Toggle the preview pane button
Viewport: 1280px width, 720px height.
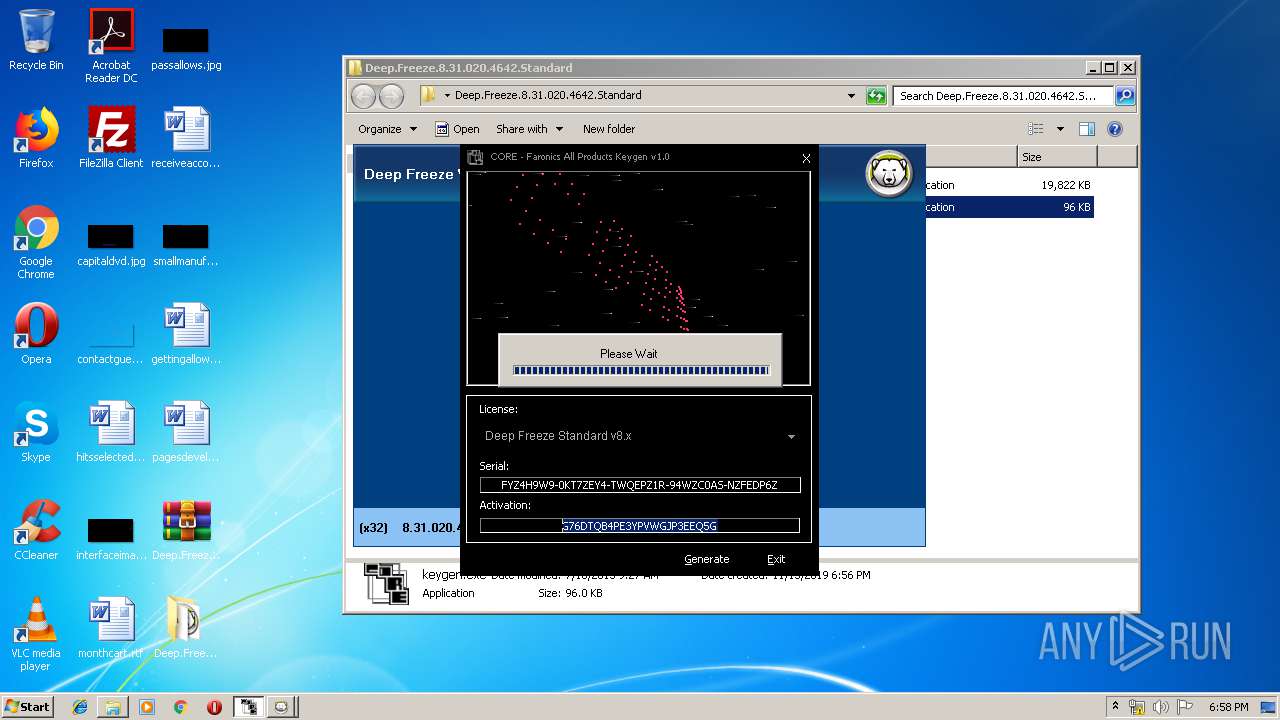pos(1087,129)
